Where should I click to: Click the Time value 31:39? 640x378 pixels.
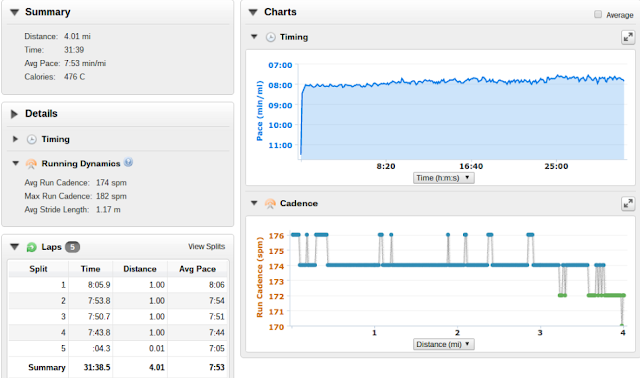(x=74, y=50)
